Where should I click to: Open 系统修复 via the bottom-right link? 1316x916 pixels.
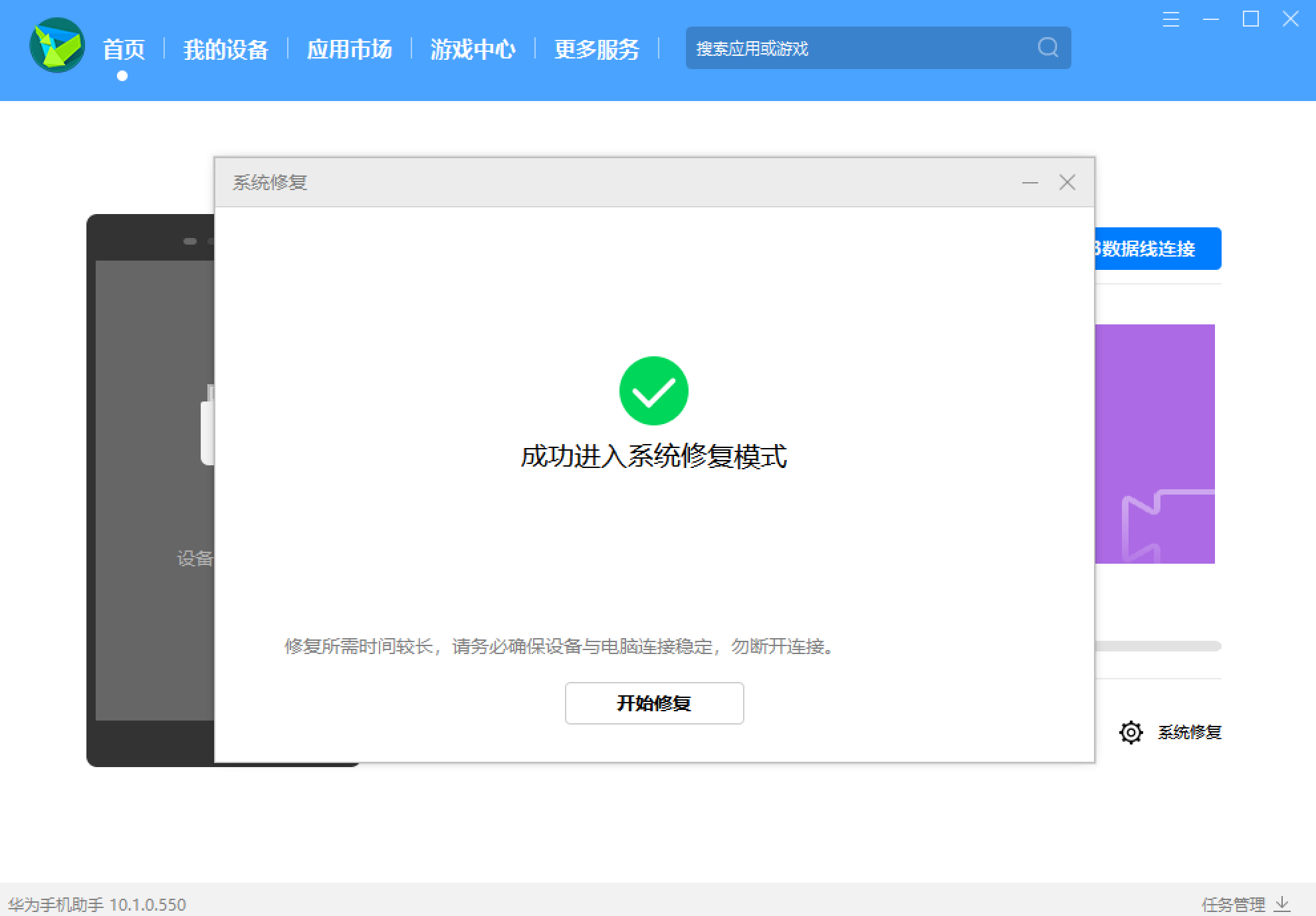tap(1189, 733)
